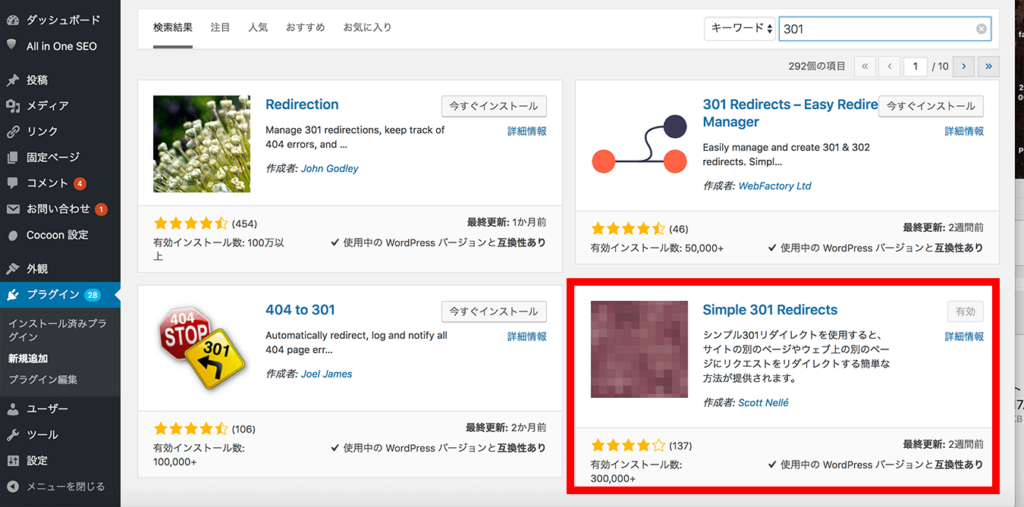Switch to the 人気 tab
Viewport: 1024px width, 507px height.
point(258,27)
